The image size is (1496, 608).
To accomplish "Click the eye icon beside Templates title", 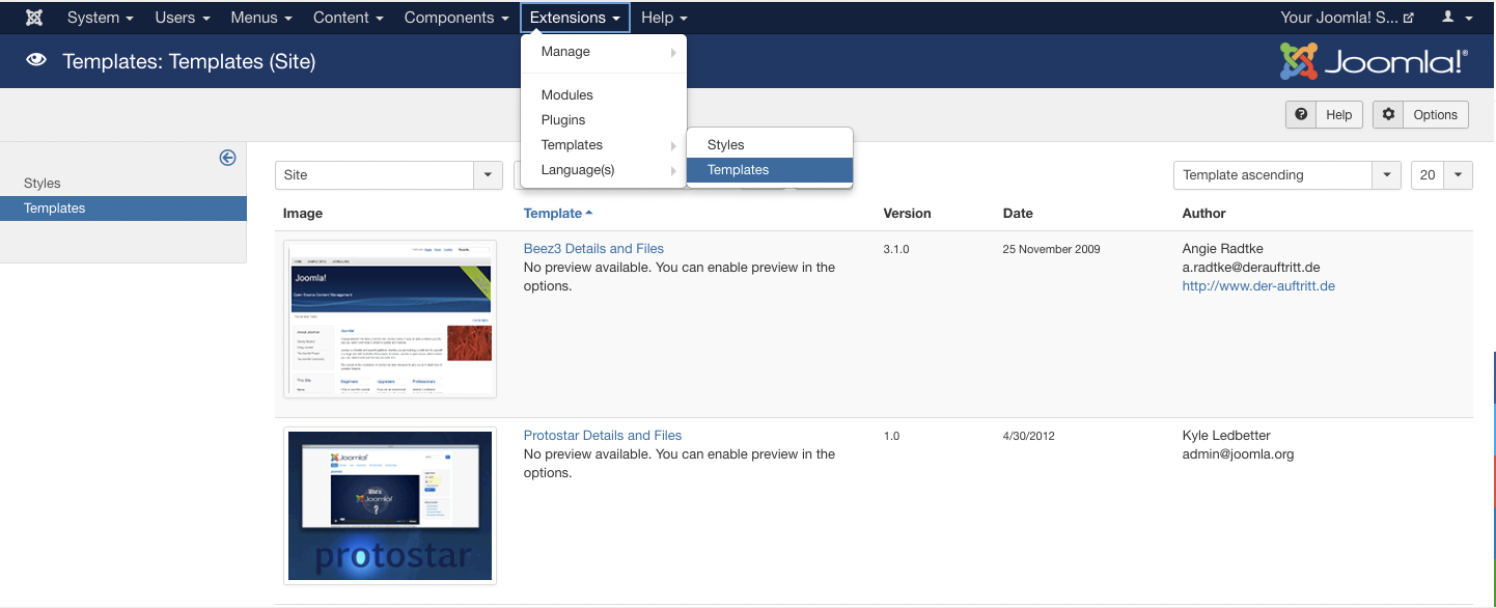I will coord(37,61).
